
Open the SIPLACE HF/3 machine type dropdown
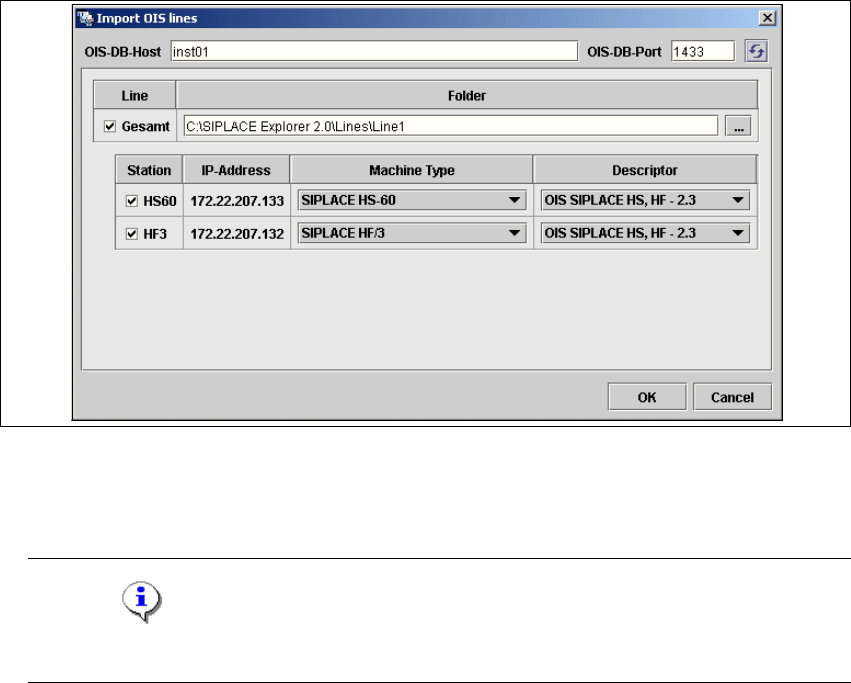tap(412, 233)
